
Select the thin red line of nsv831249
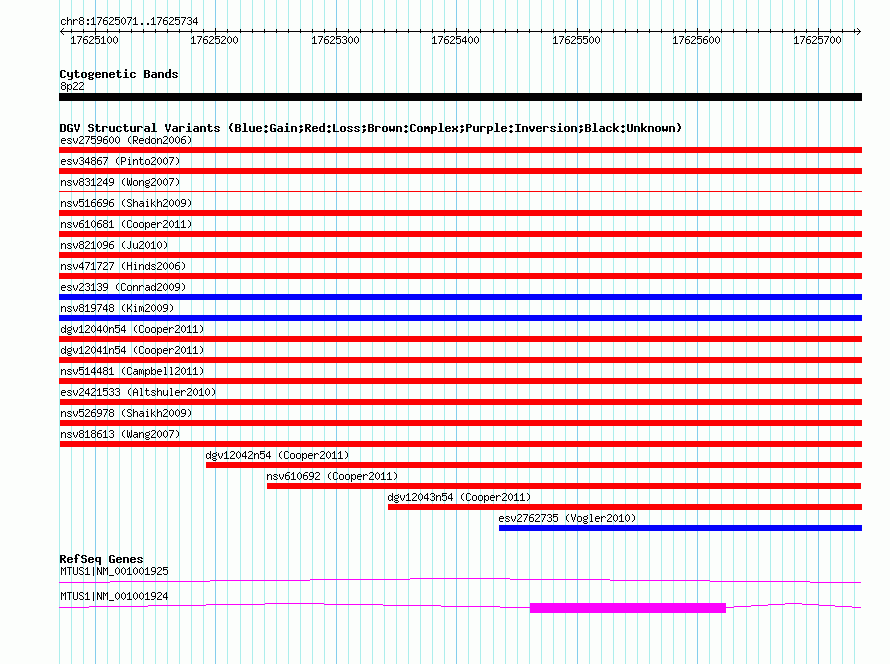(x=460, y=192)
